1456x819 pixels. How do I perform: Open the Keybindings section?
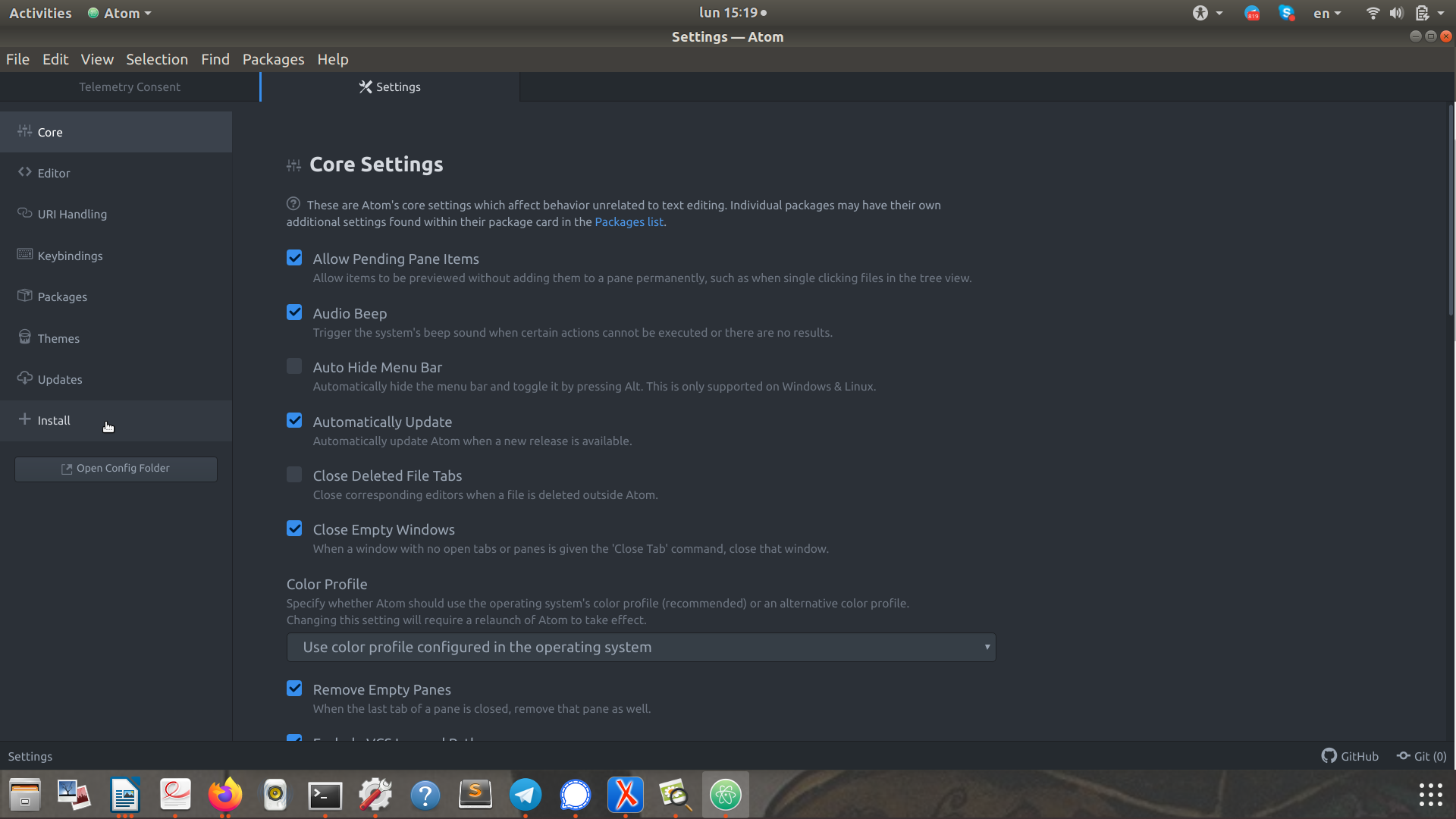[x=116, y=256]
